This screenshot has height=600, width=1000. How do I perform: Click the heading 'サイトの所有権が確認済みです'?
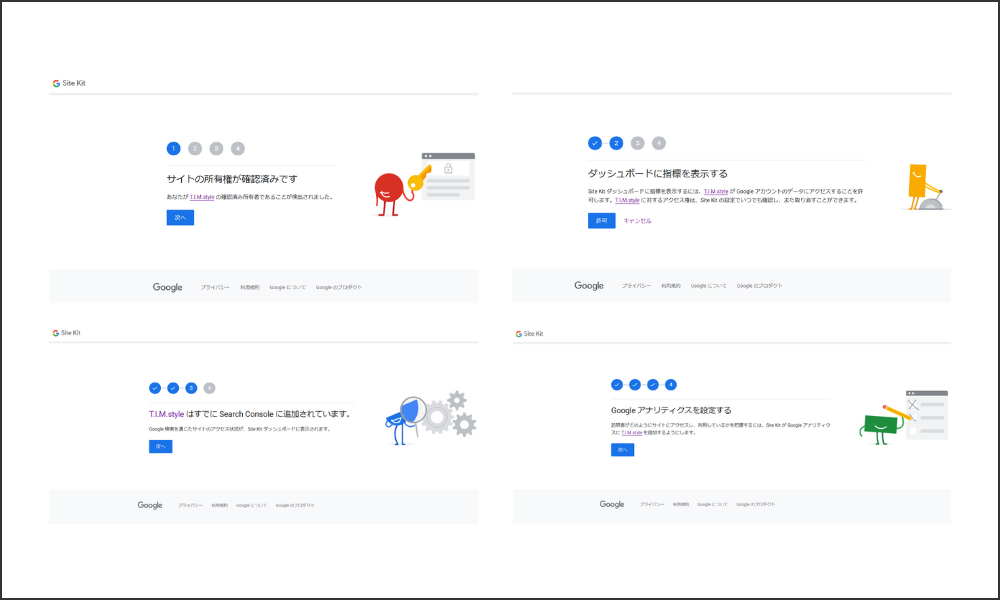tap(232, 179)
